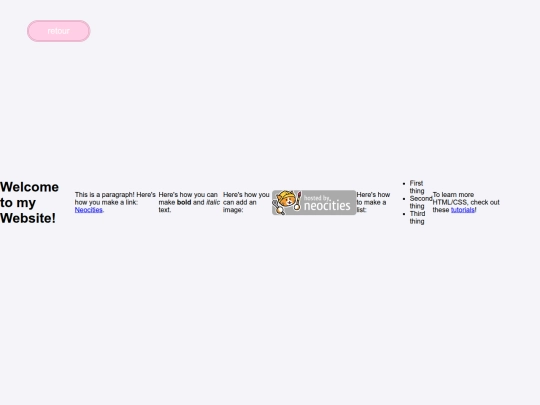Click 'Here's how you can add an image:' text
This screenshot has height=405, width=540.
point(246,202)
